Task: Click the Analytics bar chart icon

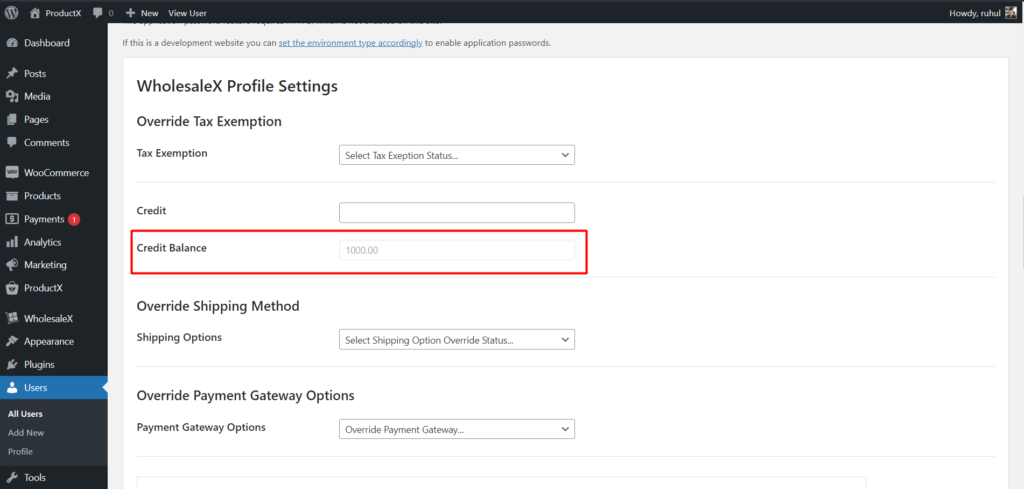Action: tap(12, 242)
